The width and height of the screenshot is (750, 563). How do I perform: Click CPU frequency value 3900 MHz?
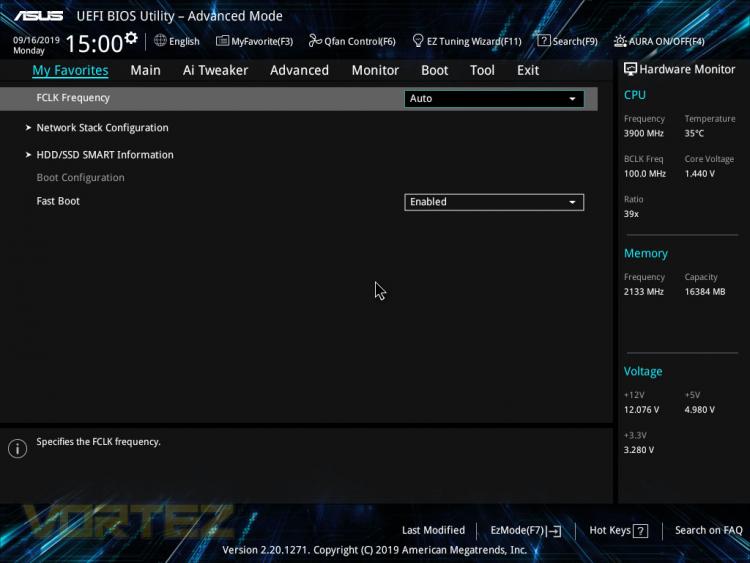643,133
